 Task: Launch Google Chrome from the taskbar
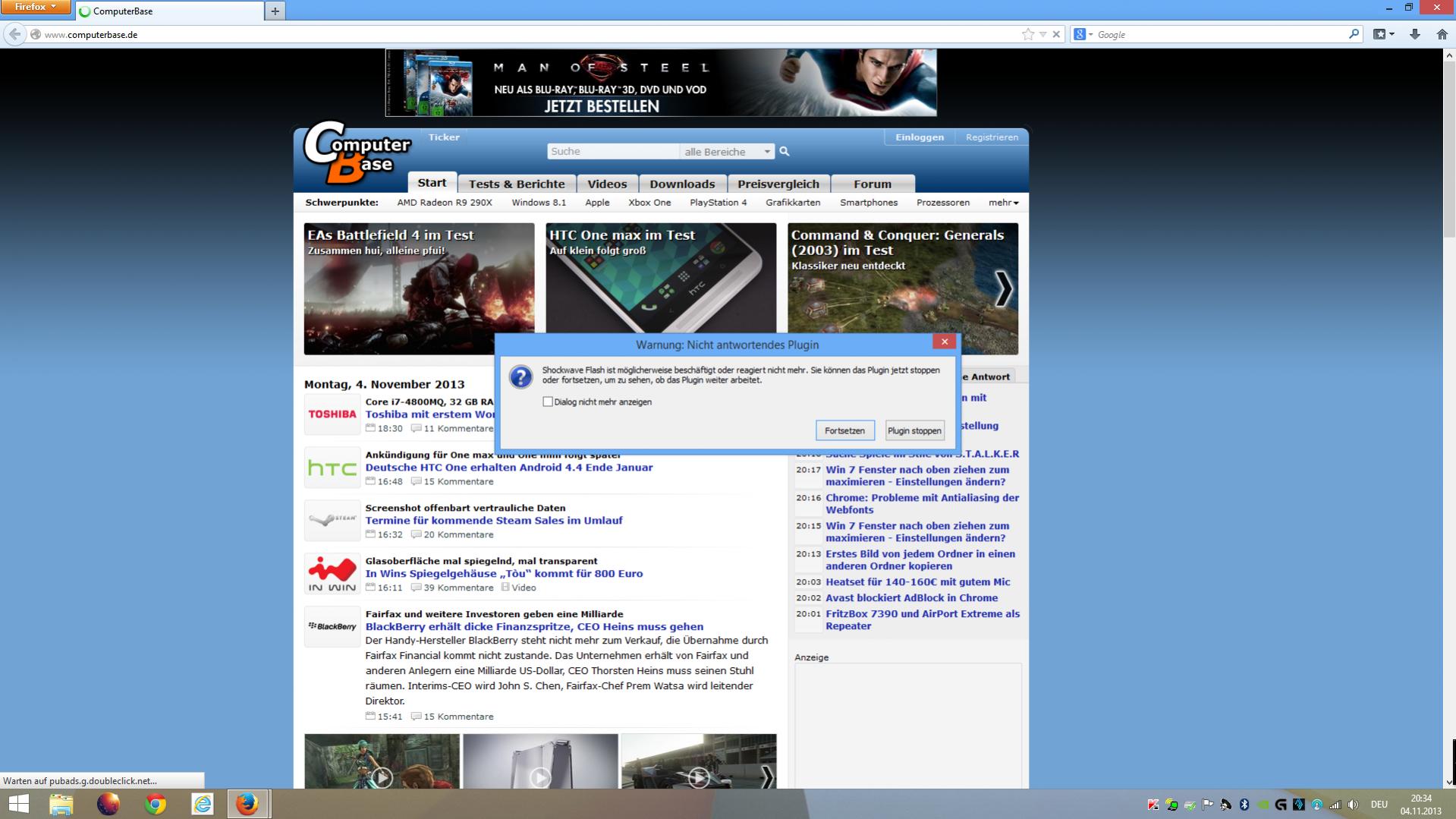pyautogui.click(x=156, y=804)
